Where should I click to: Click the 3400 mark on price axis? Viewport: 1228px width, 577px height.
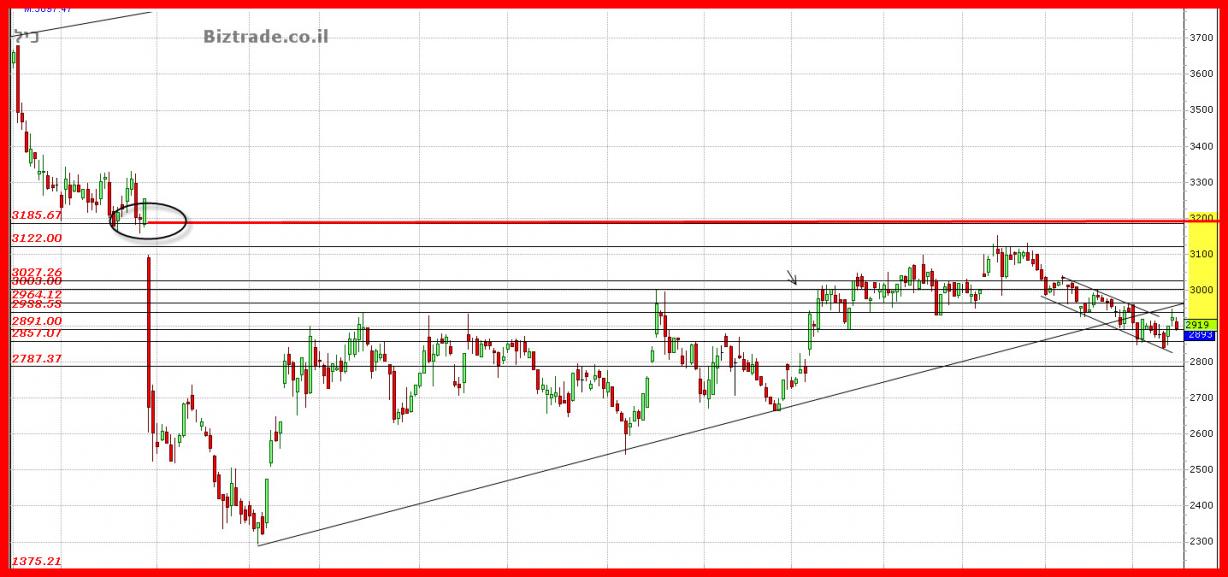coord(1202,146)
